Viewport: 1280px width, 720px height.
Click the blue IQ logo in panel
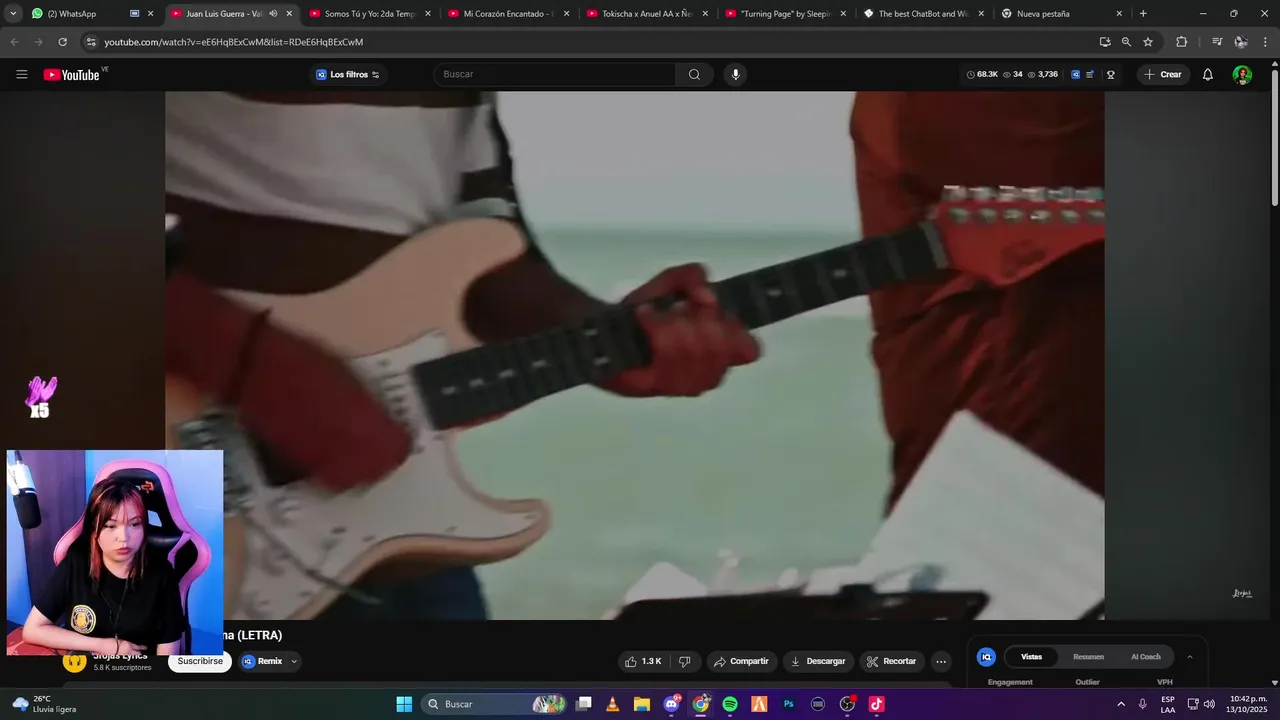pos(986,657)
